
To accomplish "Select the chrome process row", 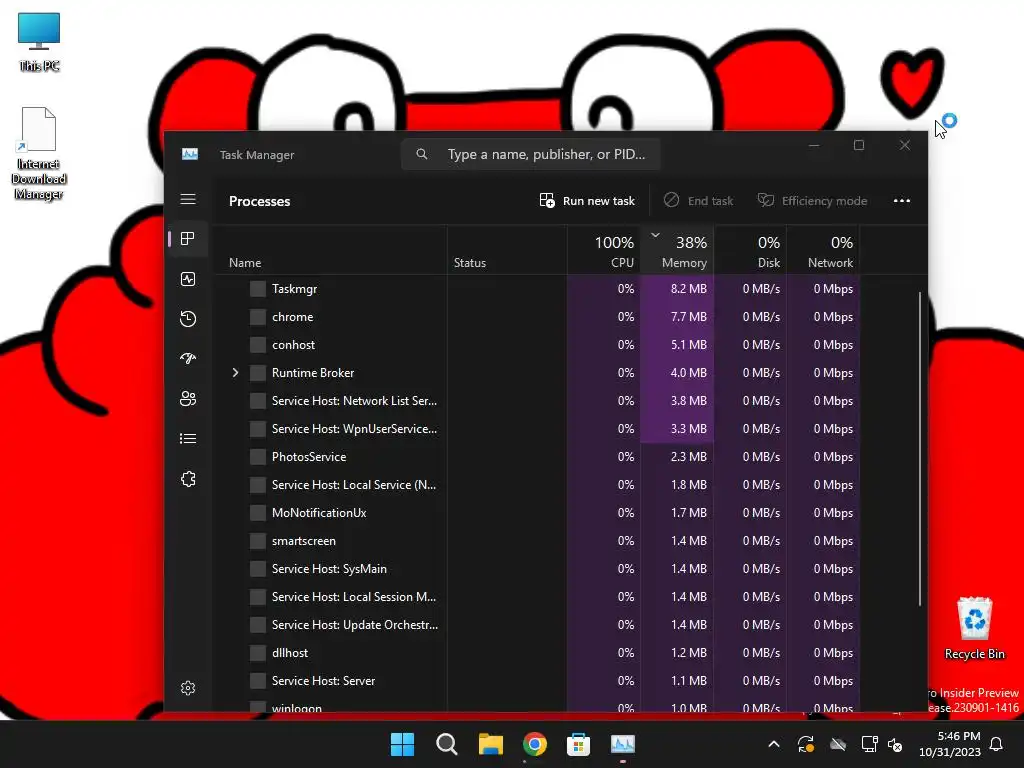I will 537,317.
